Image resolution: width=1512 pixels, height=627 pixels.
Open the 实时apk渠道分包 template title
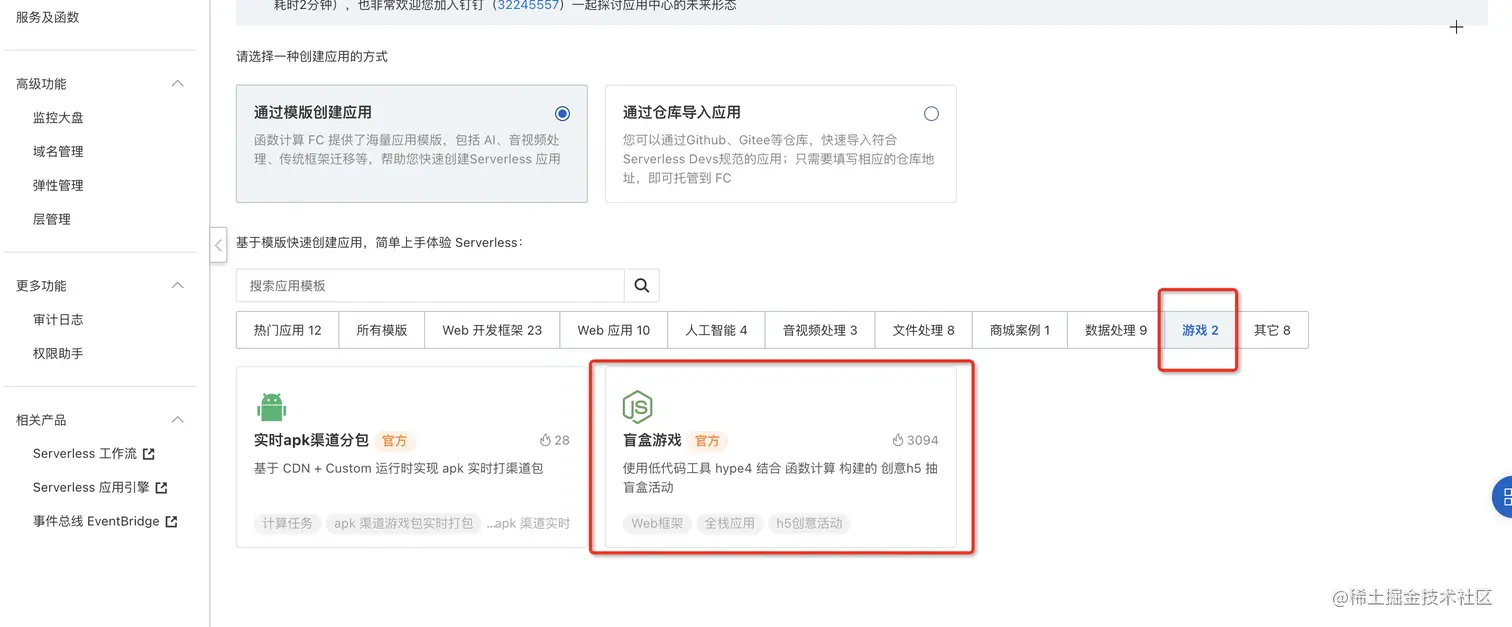[312, 440]
